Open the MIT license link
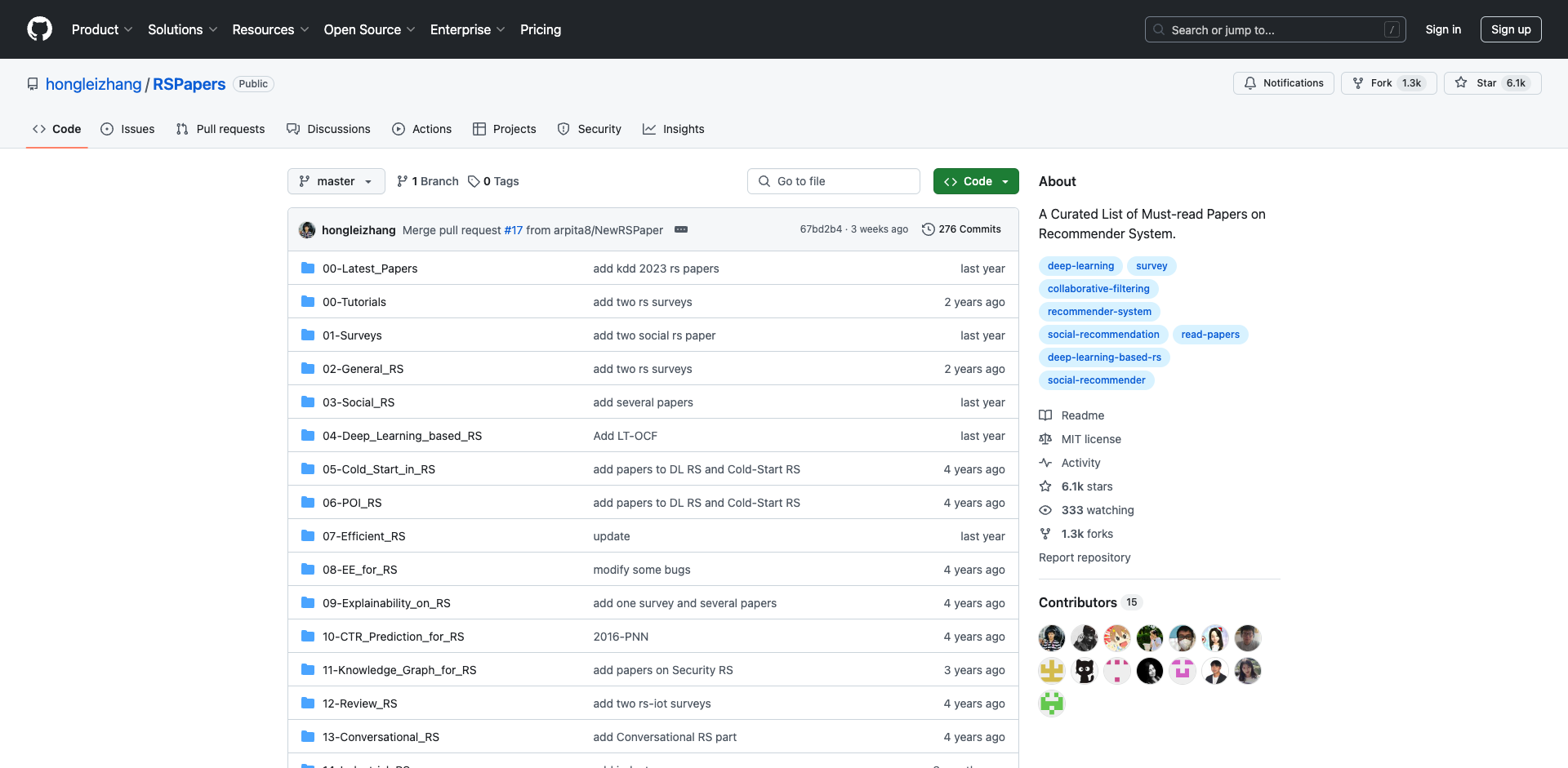This screenshot has width=1568, height=768. click(x=1080, y=439)
